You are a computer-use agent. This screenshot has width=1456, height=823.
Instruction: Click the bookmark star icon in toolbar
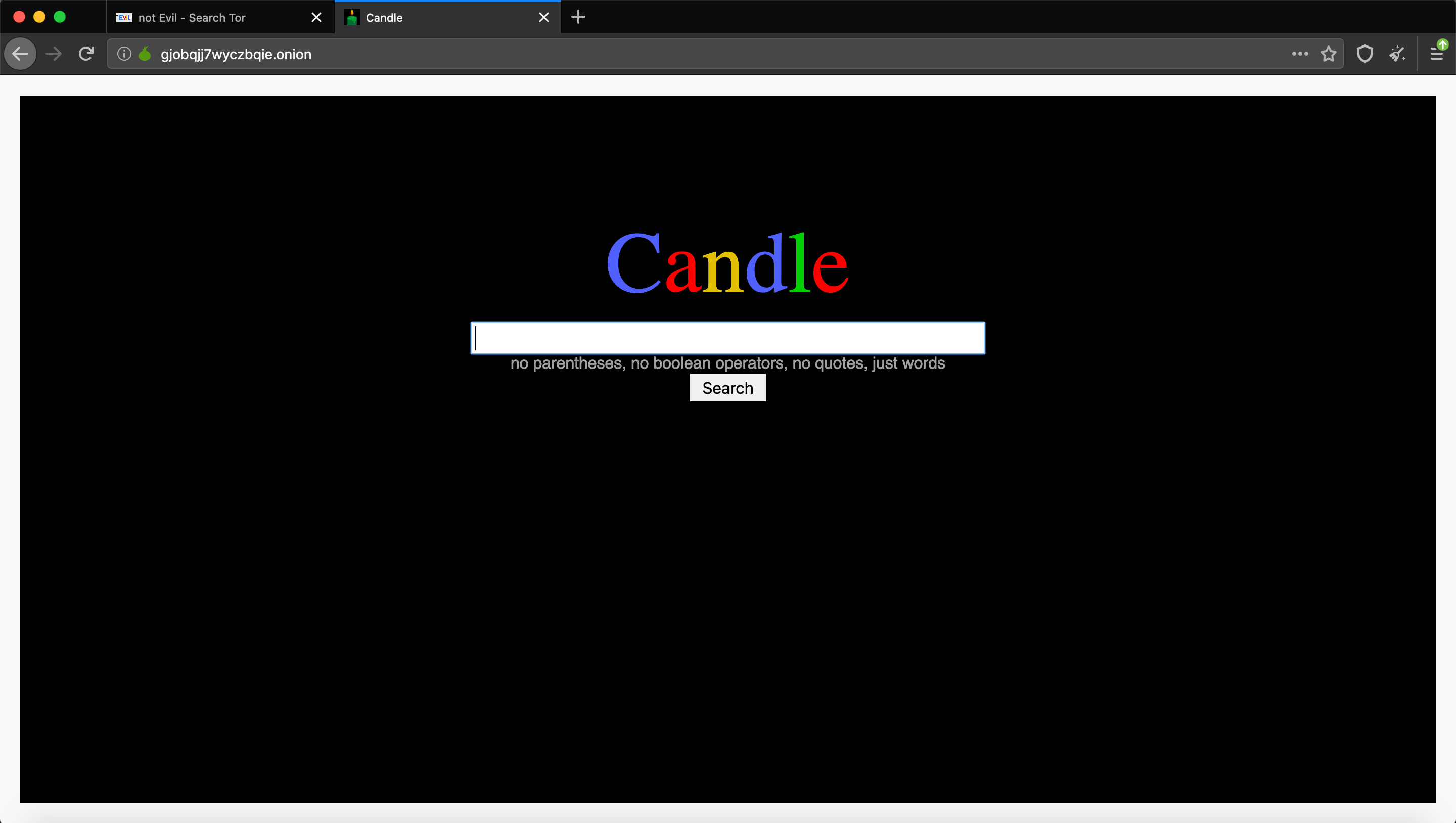coord(1328,54)
